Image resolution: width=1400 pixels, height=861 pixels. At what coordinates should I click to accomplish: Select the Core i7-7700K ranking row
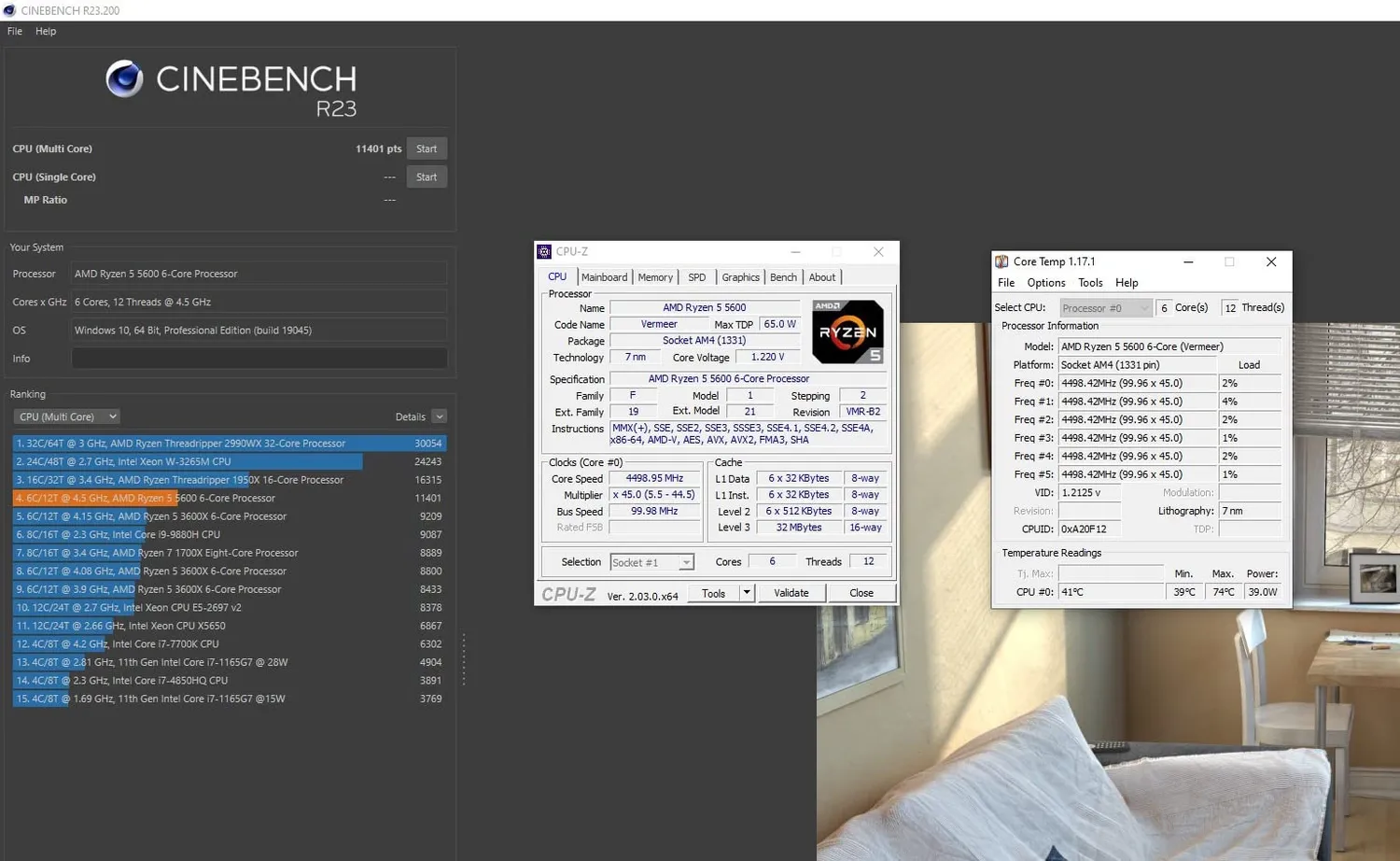click(230, 644)
